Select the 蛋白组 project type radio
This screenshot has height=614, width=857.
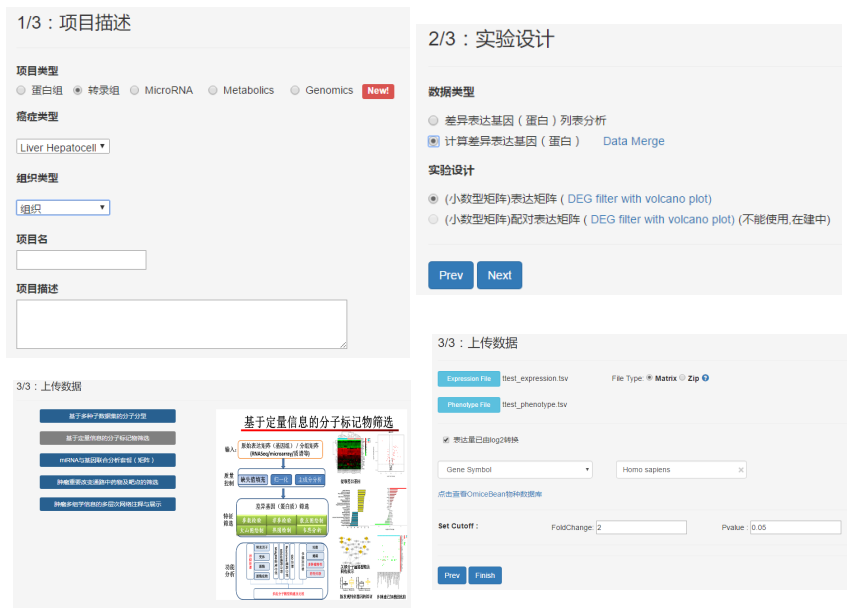pyautogui.click(x=21, y=90)
